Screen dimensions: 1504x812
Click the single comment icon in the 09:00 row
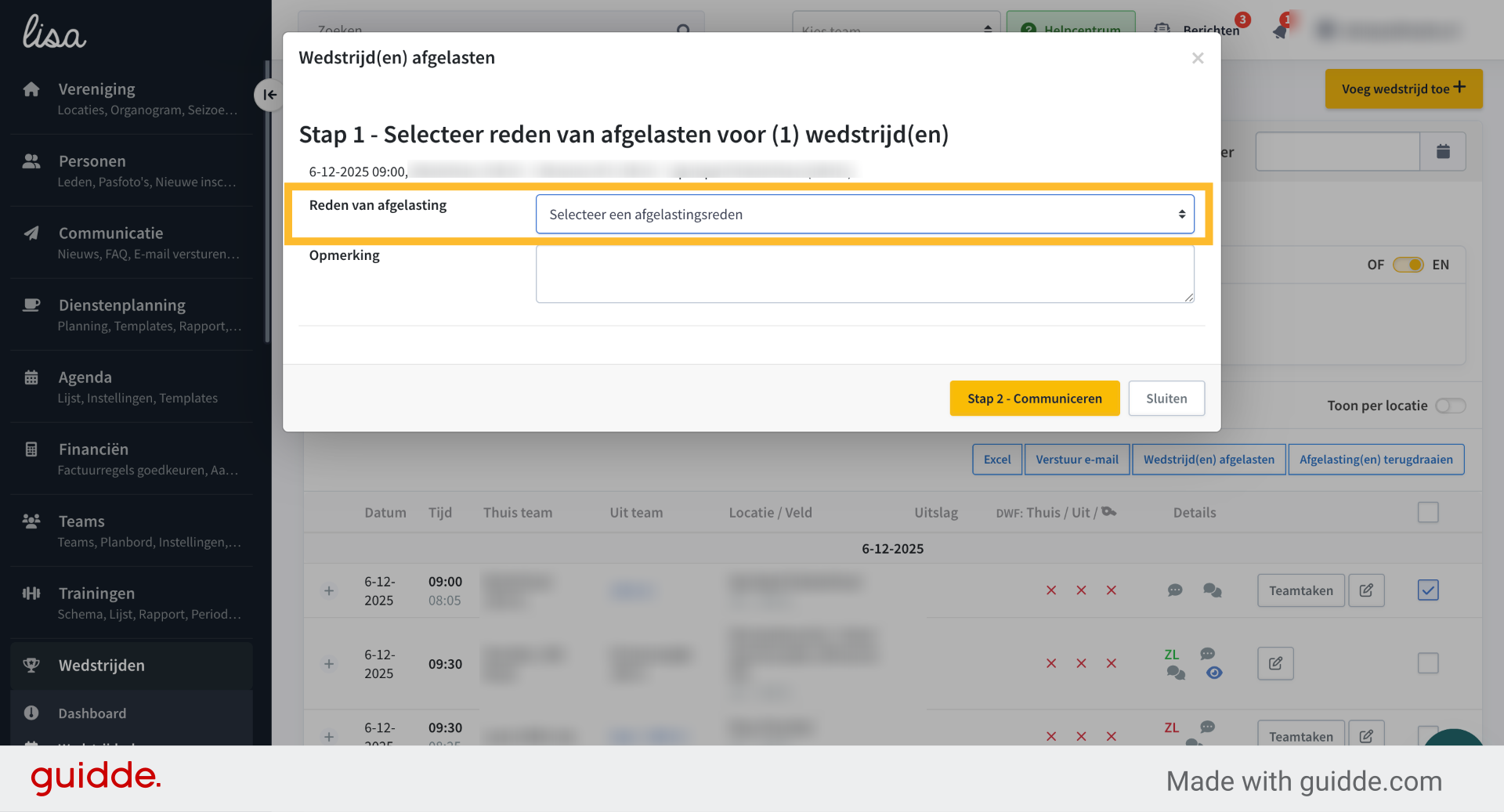[1175, 590]
